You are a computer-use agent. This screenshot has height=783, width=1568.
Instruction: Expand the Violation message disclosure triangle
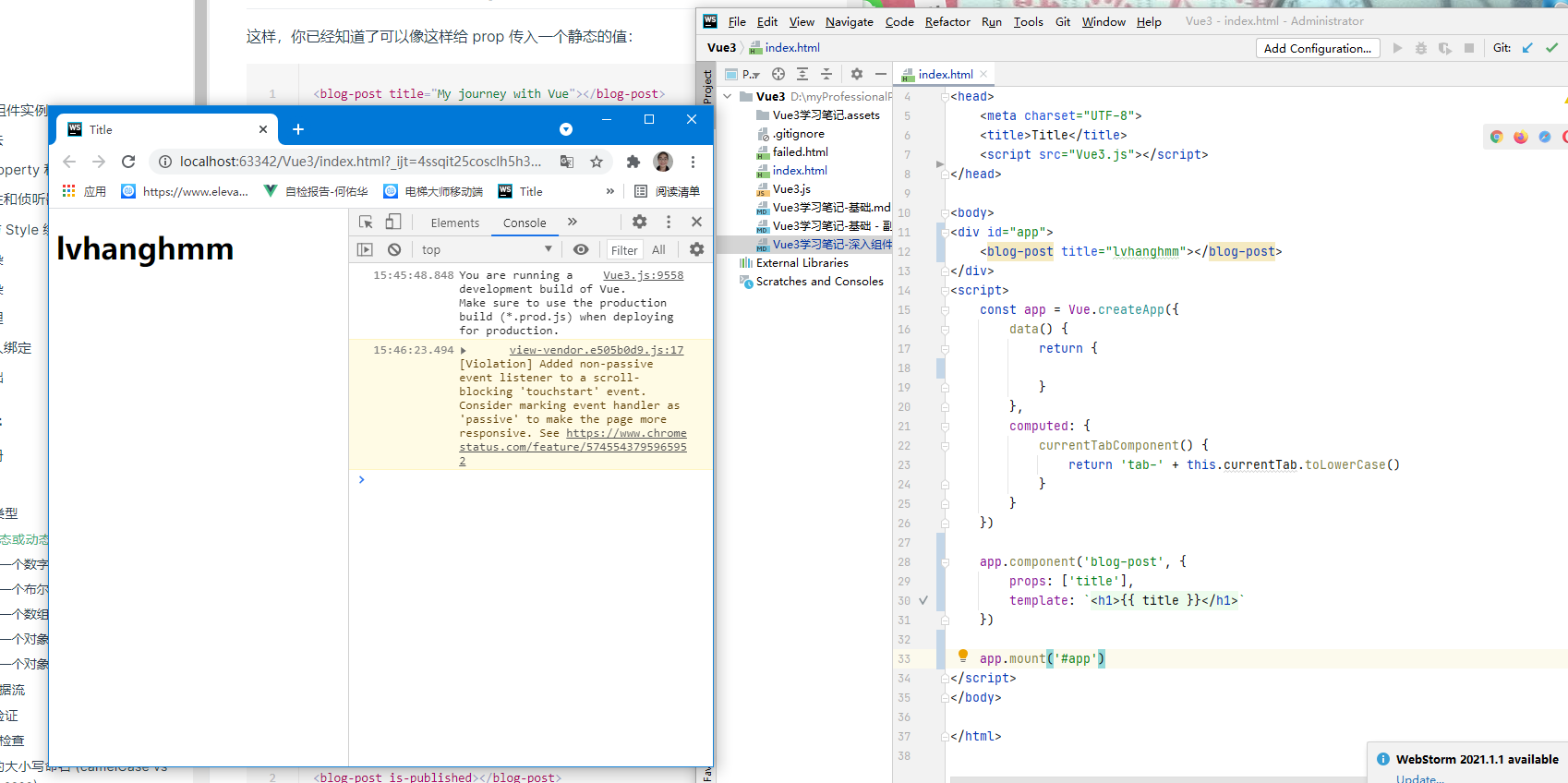click(463, 350)
